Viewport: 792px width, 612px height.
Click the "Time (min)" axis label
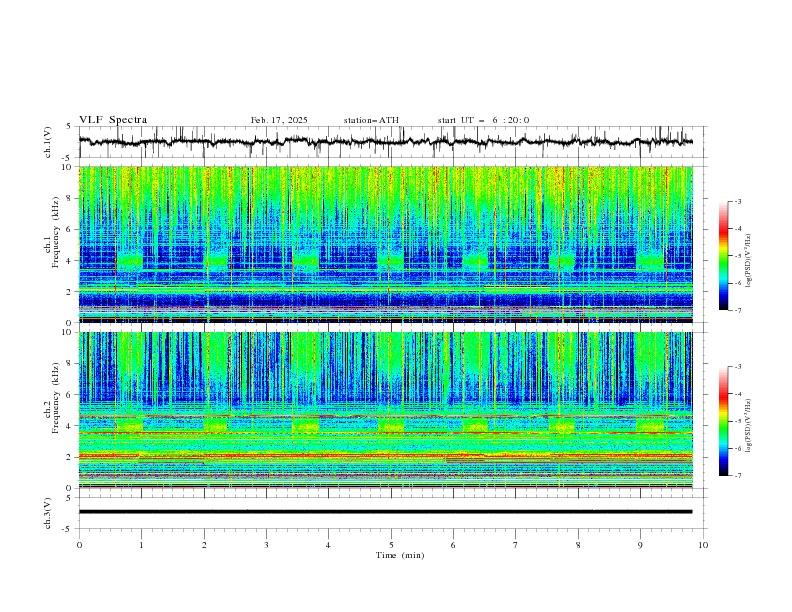pos(400,555)
